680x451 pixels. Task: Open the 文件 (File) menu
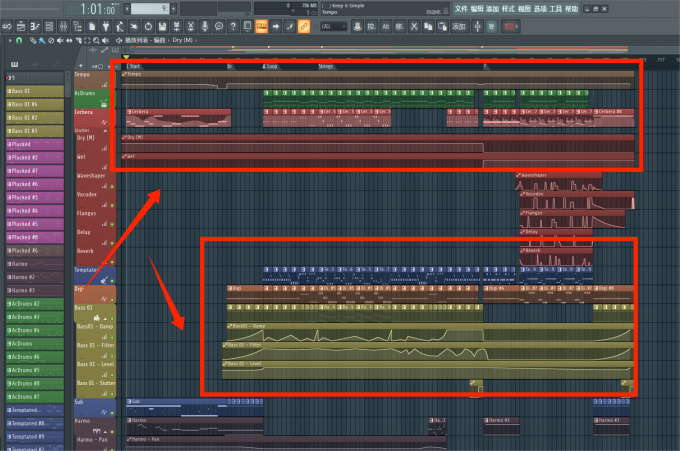pyautogui.click(x=460, y=8)
